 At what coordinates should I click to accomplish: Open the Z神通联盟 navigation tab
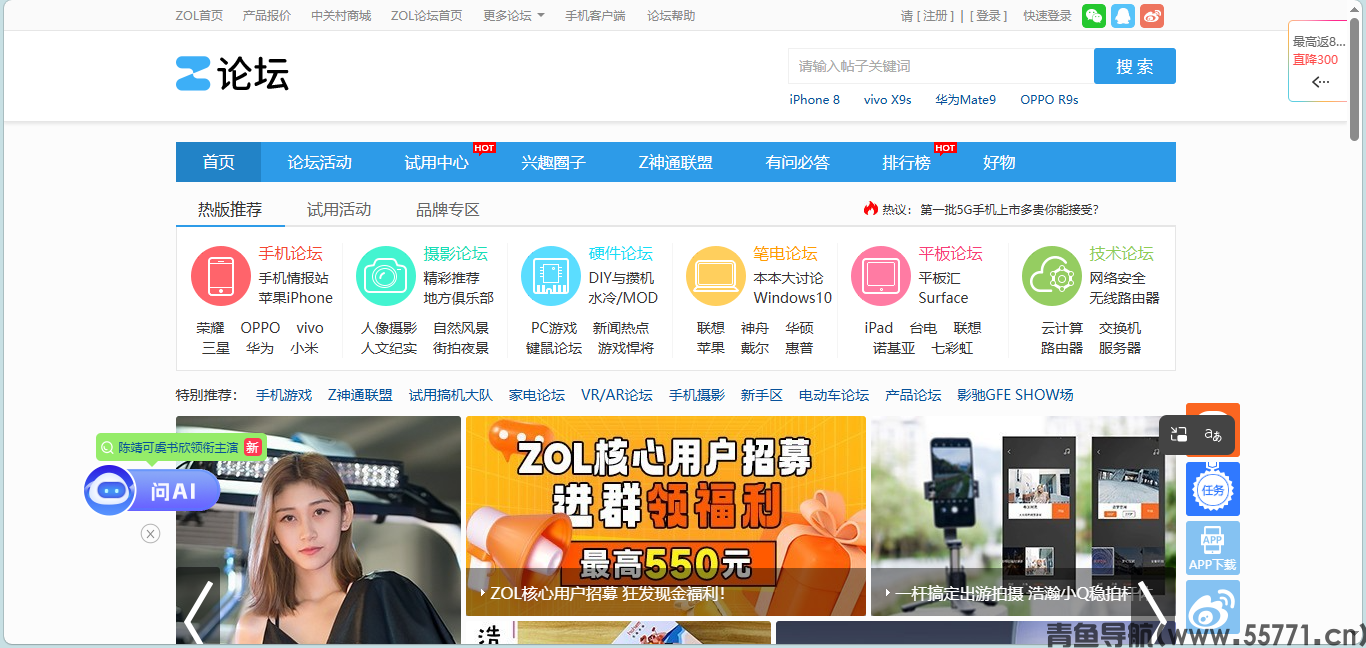pos(675,162)
